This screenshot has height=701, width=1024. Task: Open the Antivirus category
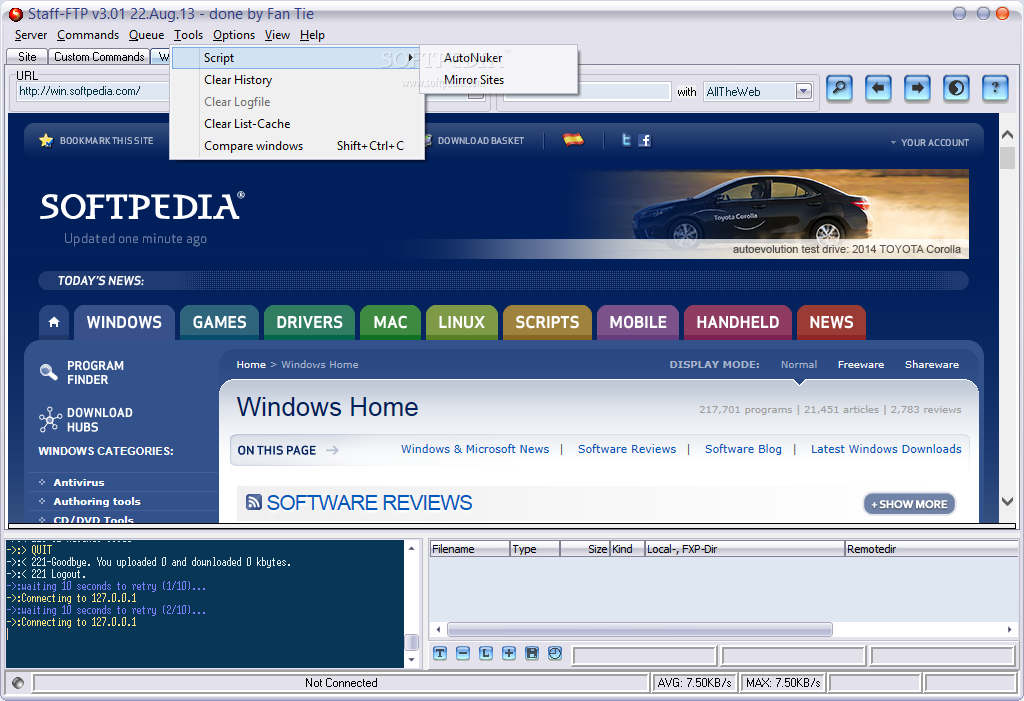click(x=79, y=482)
